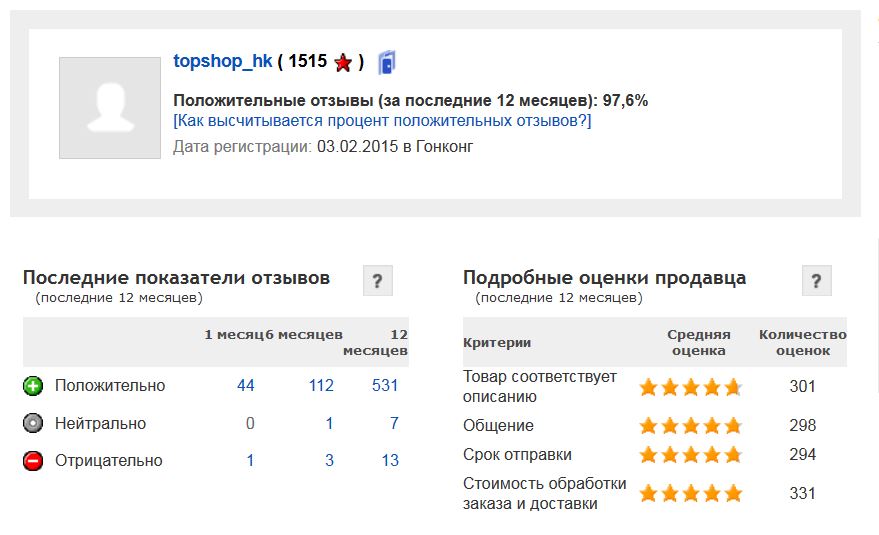Click the green positive feedback icon

[x=33, y=386]
